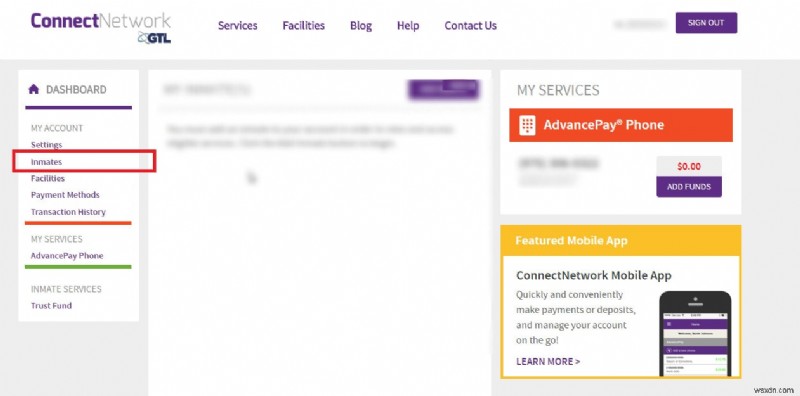Click the ConnectNetwork Mobile App heading
This screenshot has height=396, width=800.
coord(594,276)
